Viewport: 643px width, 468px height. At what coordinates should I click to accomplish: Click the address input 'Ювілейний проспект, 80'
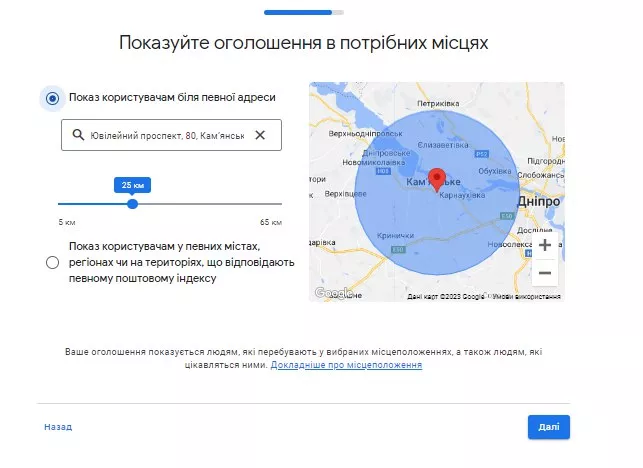[171, 135]
